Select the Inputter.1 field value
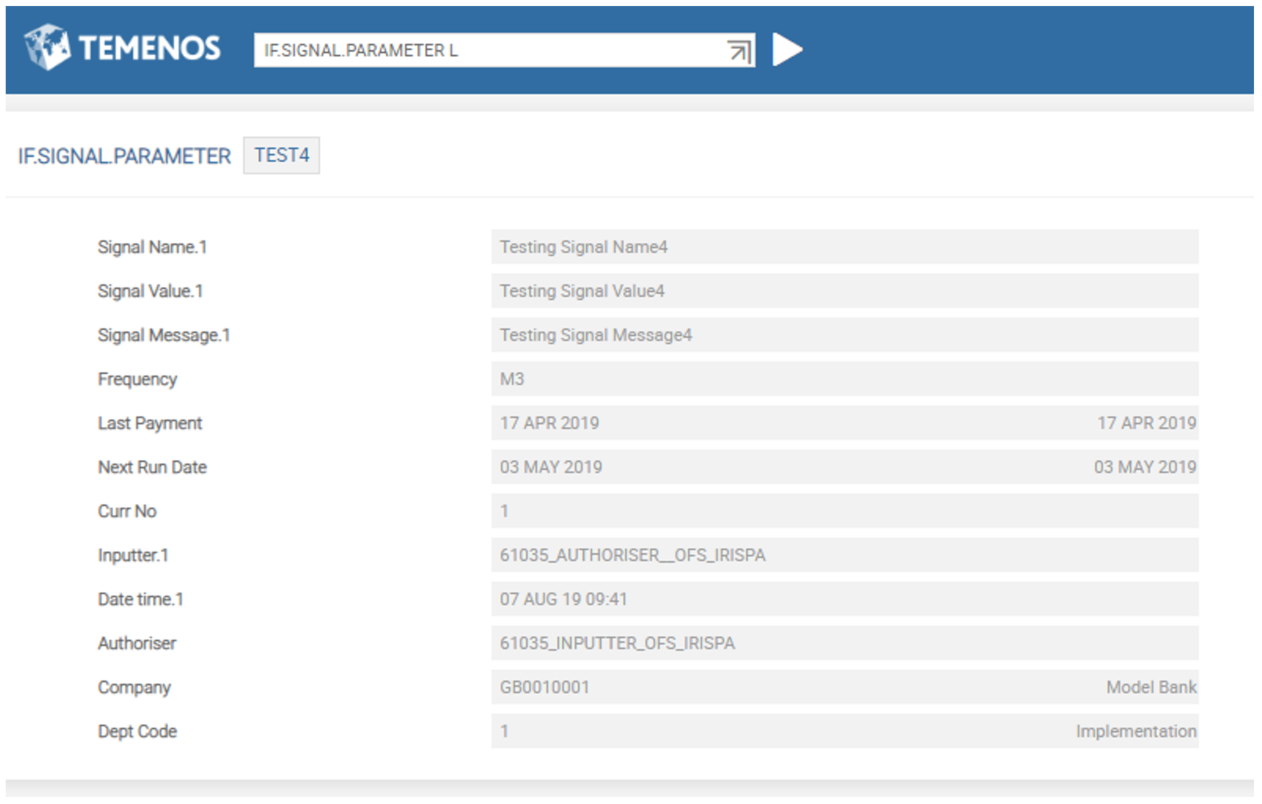1262x804 pixels. tap(844, 555)
